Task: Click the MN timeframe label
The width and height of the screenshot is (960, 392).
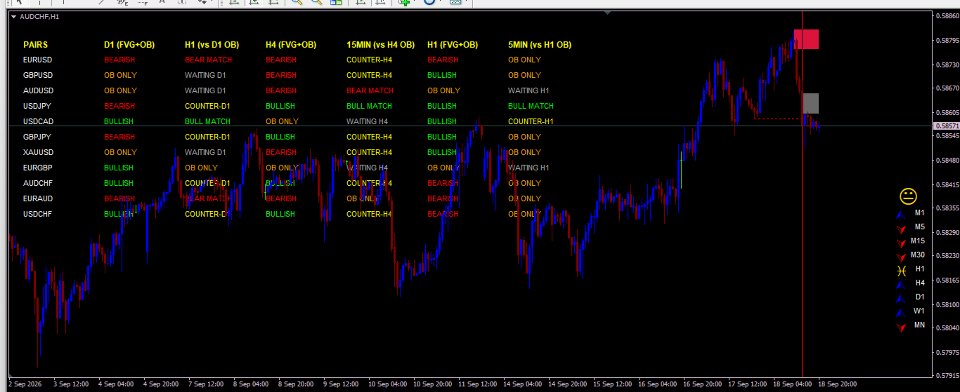Action: [x=920, y=325]
